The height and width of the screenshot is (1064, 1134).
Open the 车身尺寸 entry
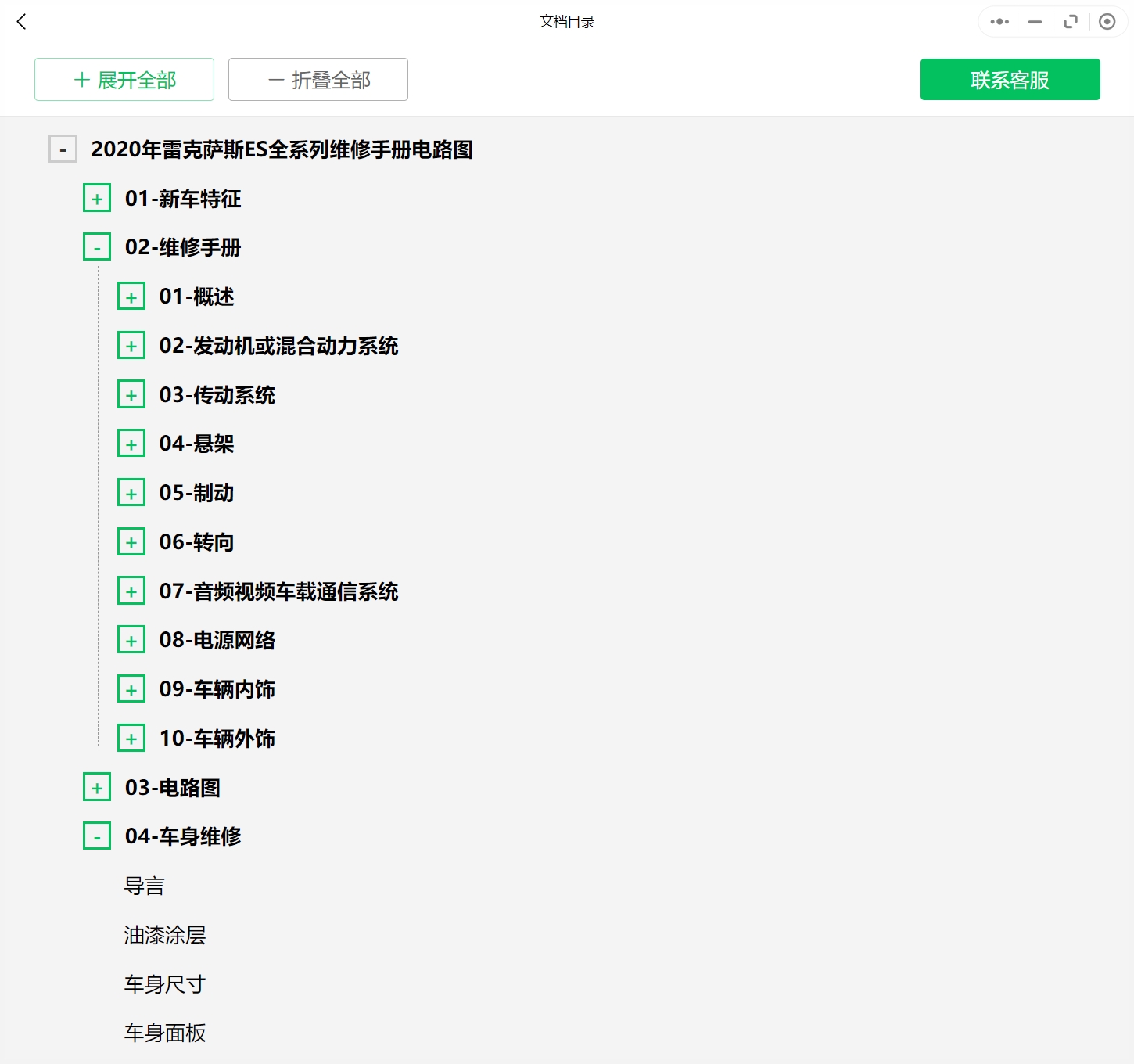163,983
